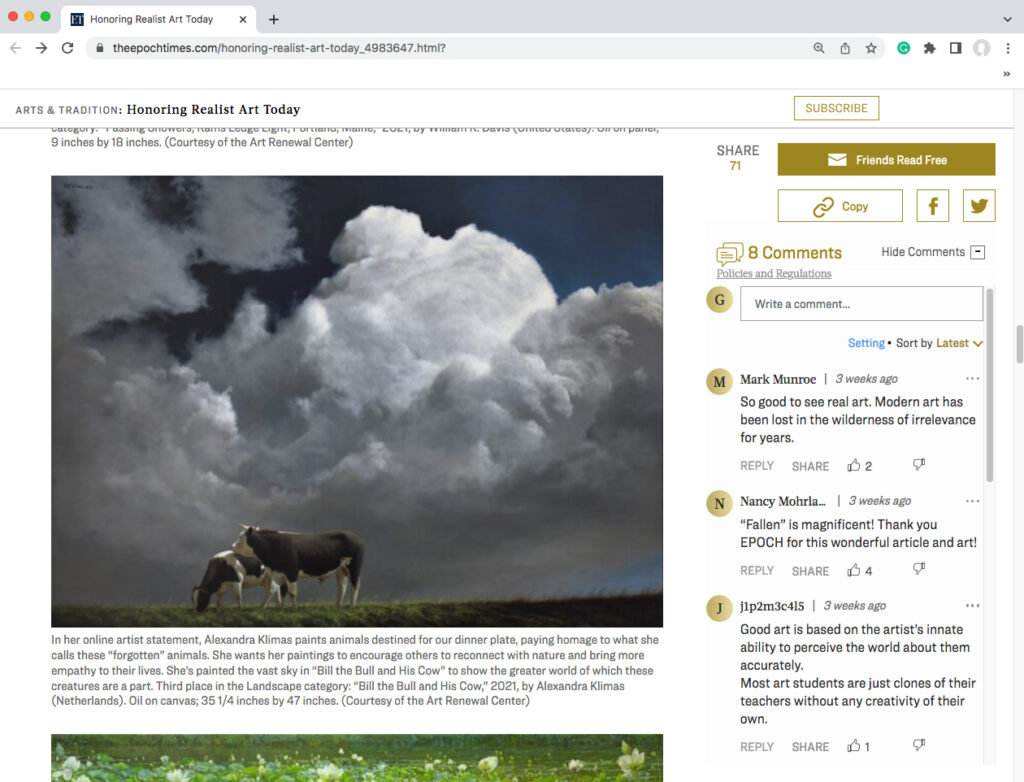Open three-dot menu on j1p2m3c4l5's comment
1024x782 pixels.
[973, 605]
